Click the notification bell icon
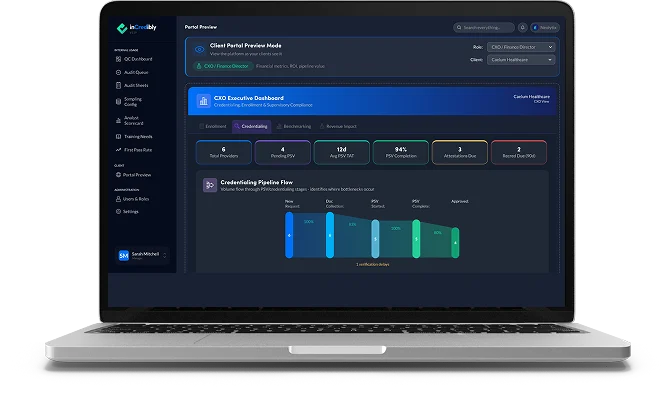The image size is (669, 408). coord(522,28)
